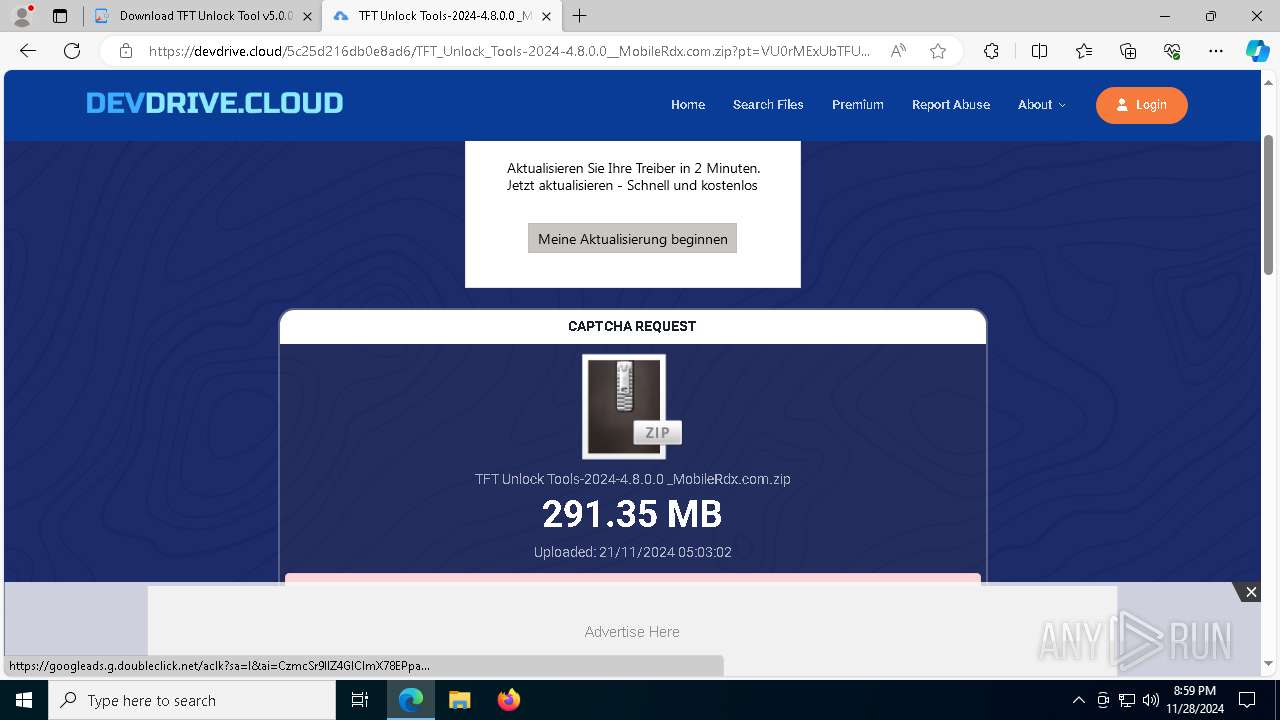Open Edge Settings and more menu

(x=1216, y=51)
